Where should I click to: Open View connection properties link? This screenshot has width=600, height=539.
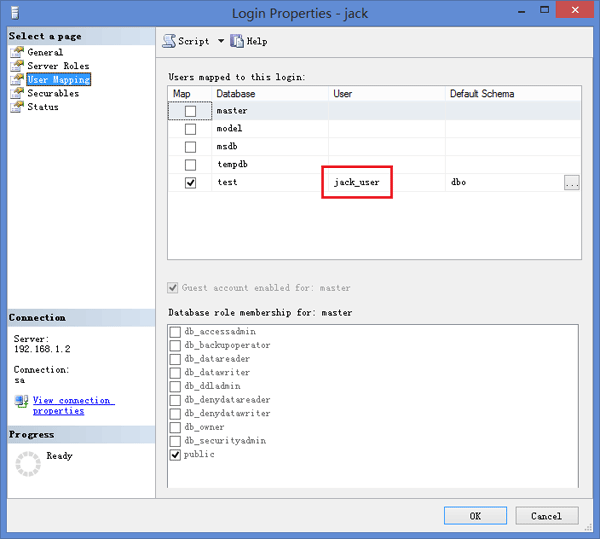pos(73,405)
